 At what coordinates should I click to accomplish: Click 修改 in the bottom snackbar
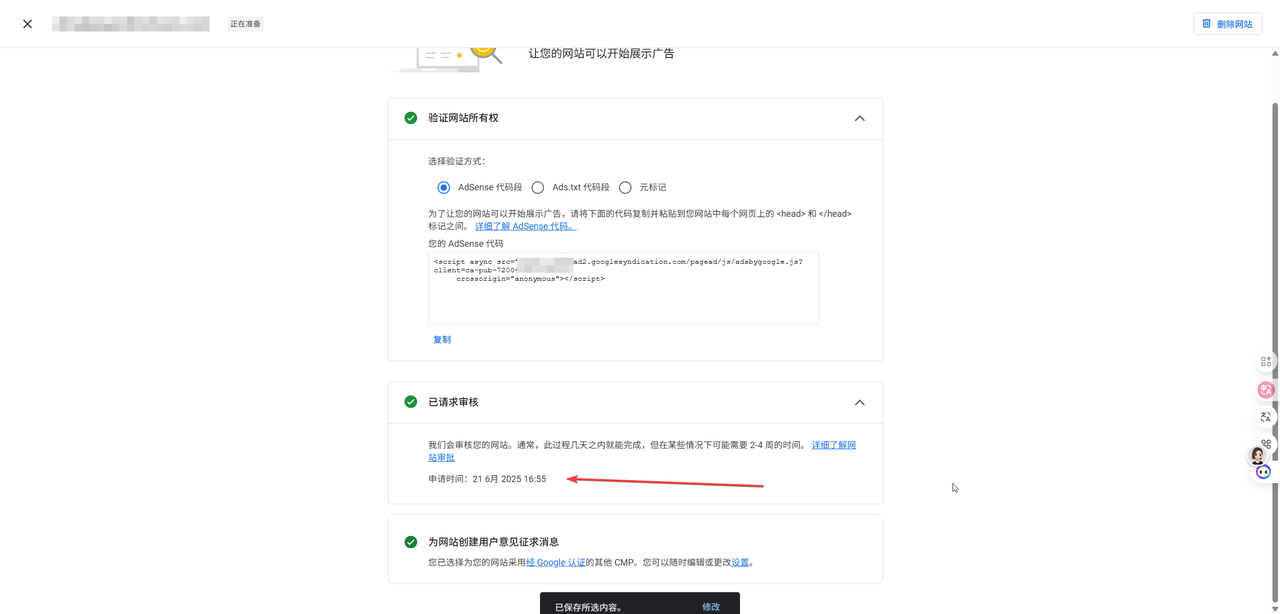711,607
